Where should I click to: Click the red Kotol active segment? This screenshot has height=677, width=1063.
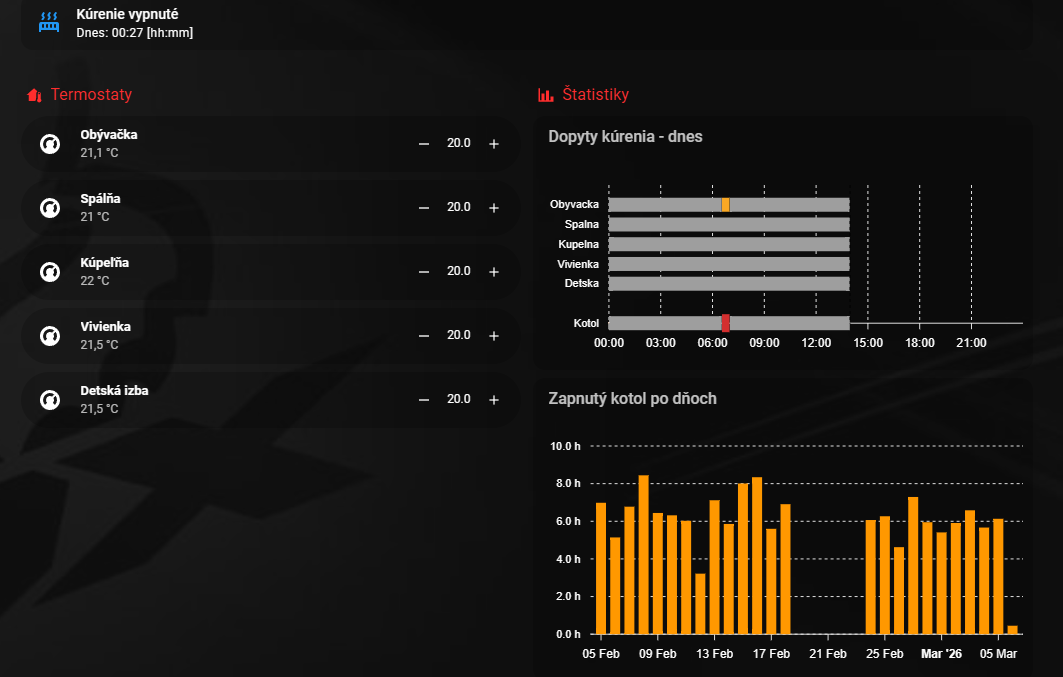(x=725, y=323)
